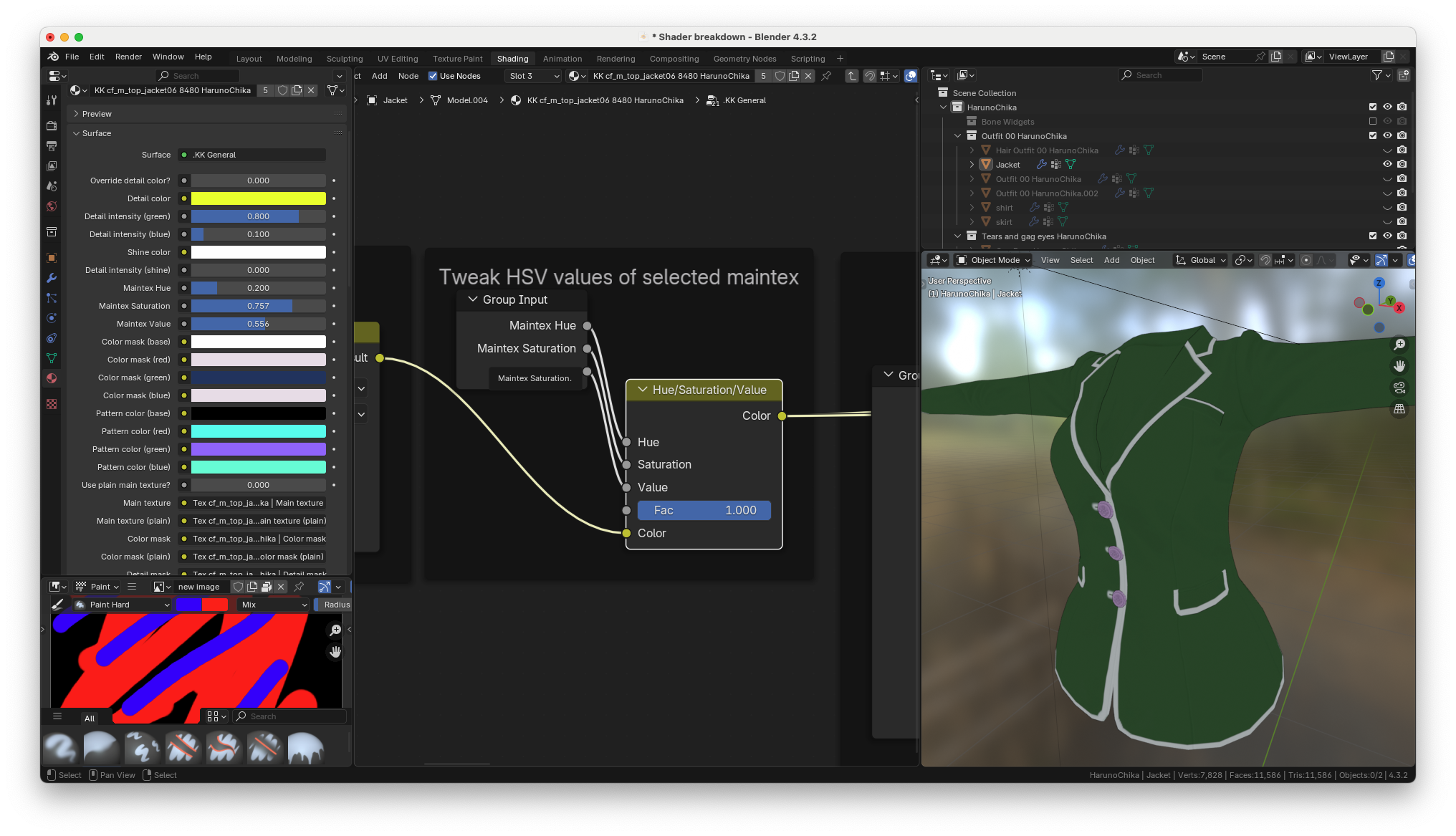
Task: Click the yellow Detail color swatch
Action: pyautogui.click(x=258, y=198)
